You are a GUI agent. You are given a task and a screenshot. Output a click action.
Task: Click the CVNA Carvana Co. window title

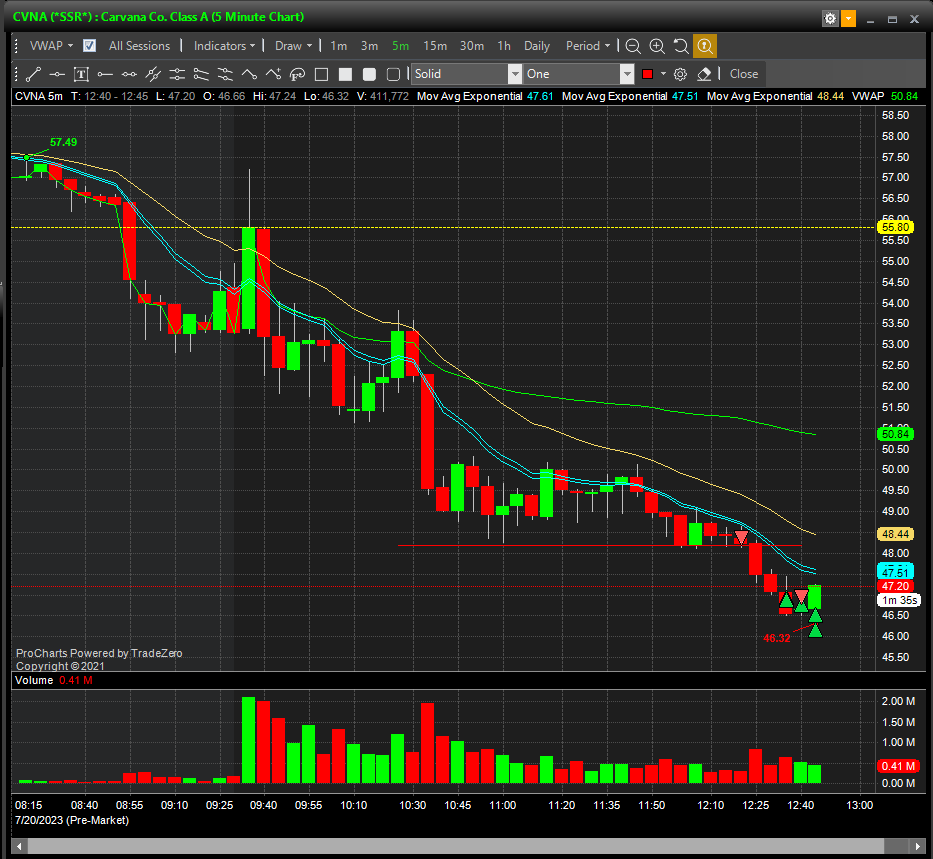click(158, 17)
